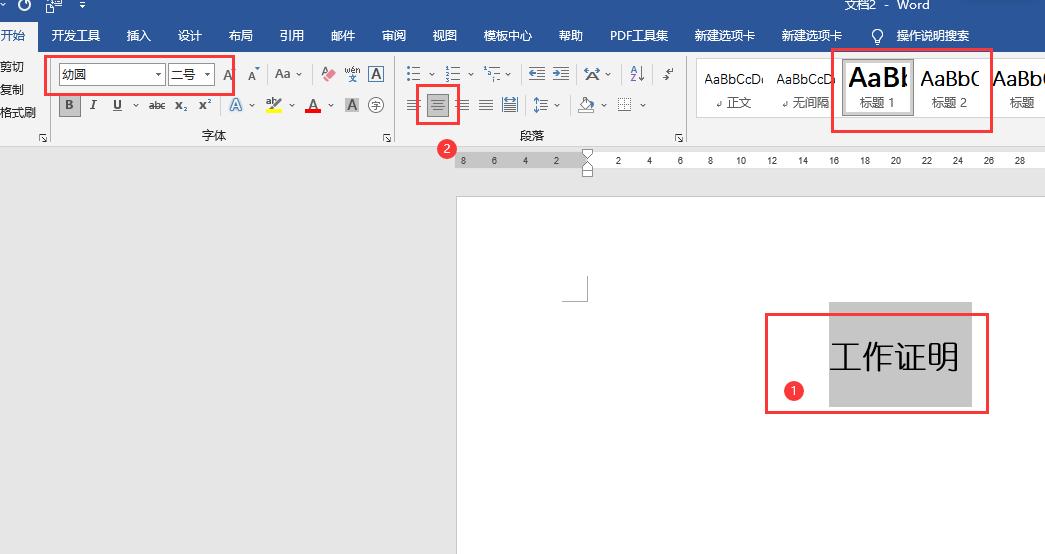The width and height of the screenshot is (1045, 554).
Task: Open the 开始 ribbon tab
Action: tap(13, 35)
